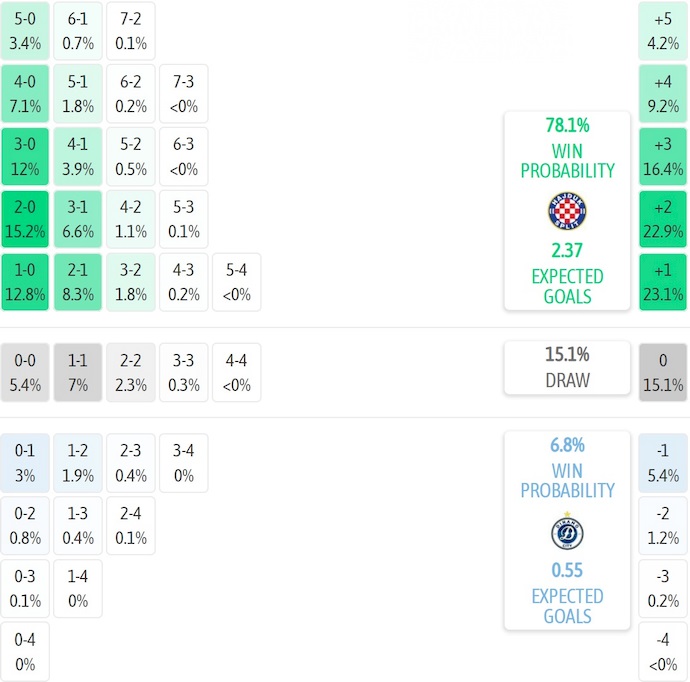This screenshot has width=690, height=682.
Task: Select the 7-2 scoreline tile
Action: (131, 30)
